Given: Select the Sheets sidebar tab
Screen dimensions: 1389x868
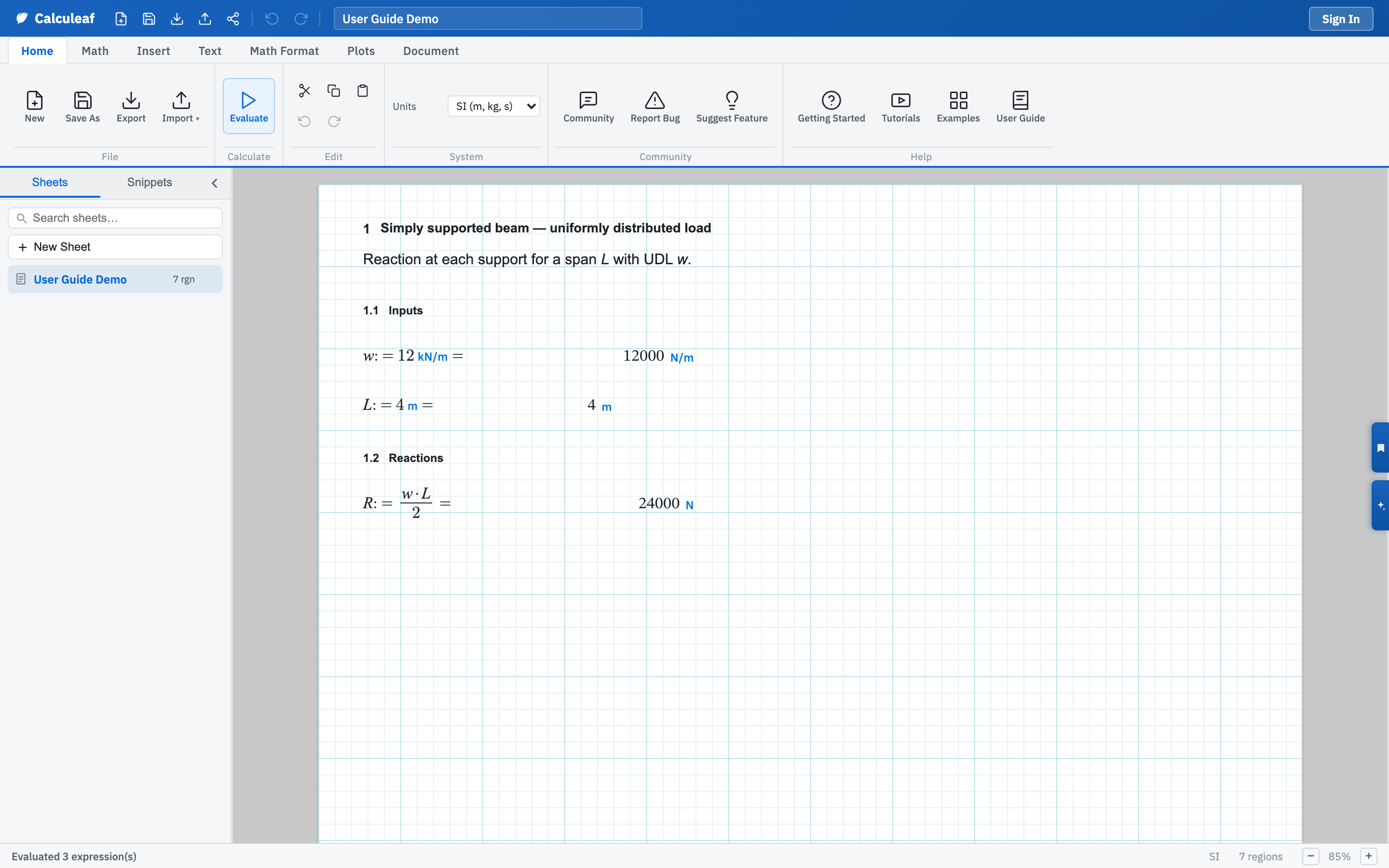Looking at the screenshot, I should tap(50, 183).
